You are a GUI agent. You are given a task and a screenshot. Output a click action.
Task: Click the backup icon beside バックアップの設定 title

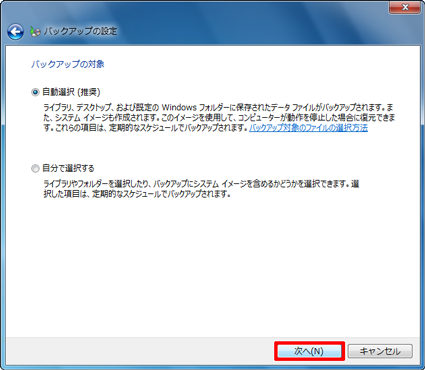[35, 32]
